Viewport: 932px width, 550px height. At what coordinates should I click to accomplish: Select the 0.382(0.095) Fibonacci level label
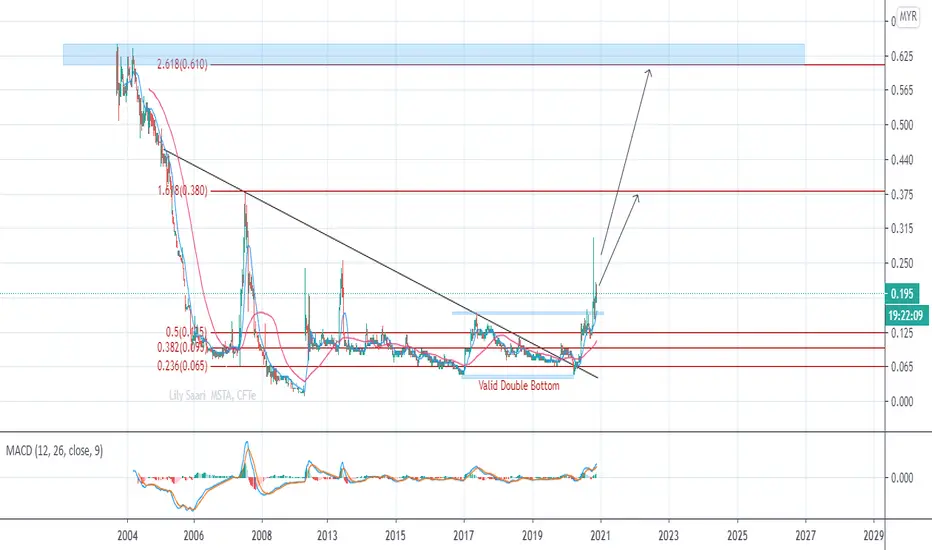[x=182, y=348]
